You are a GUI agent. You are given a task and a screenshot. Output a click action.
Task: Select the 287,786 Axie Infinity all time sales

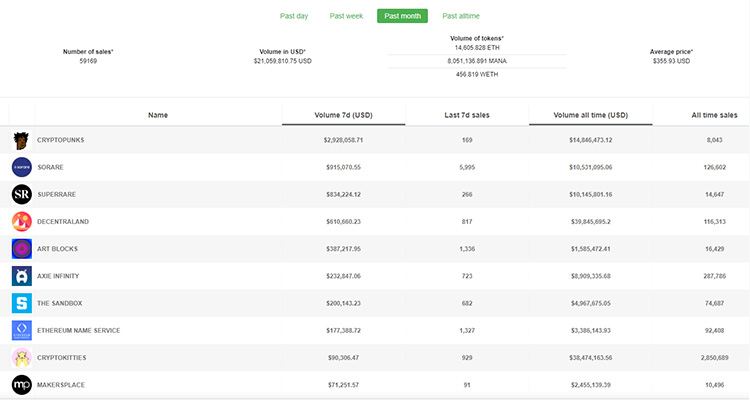coord(715,276)
